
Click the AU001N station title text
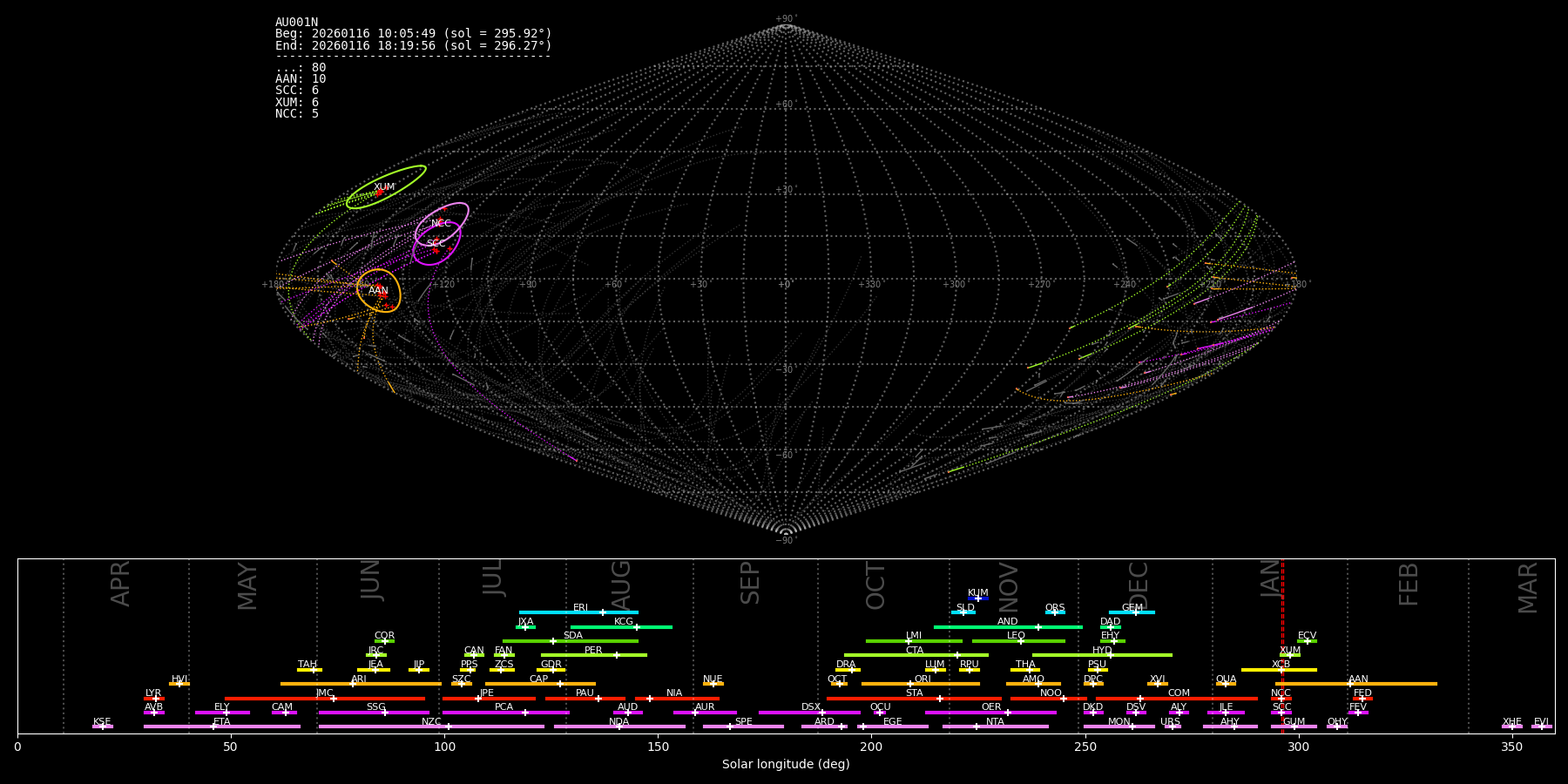296,23
